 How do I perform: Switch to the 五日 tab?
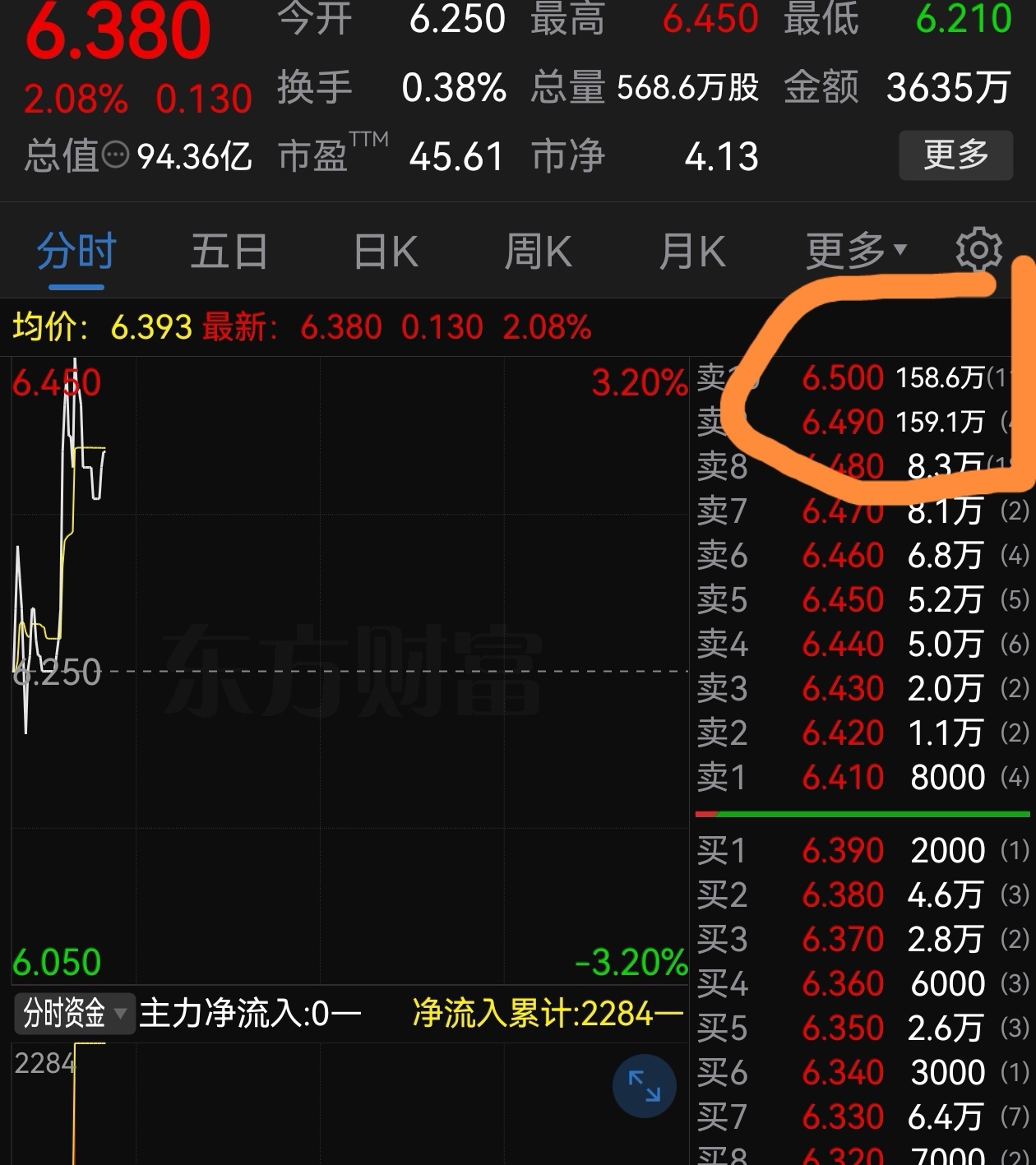pyautogui.click(x=229, y=251)
